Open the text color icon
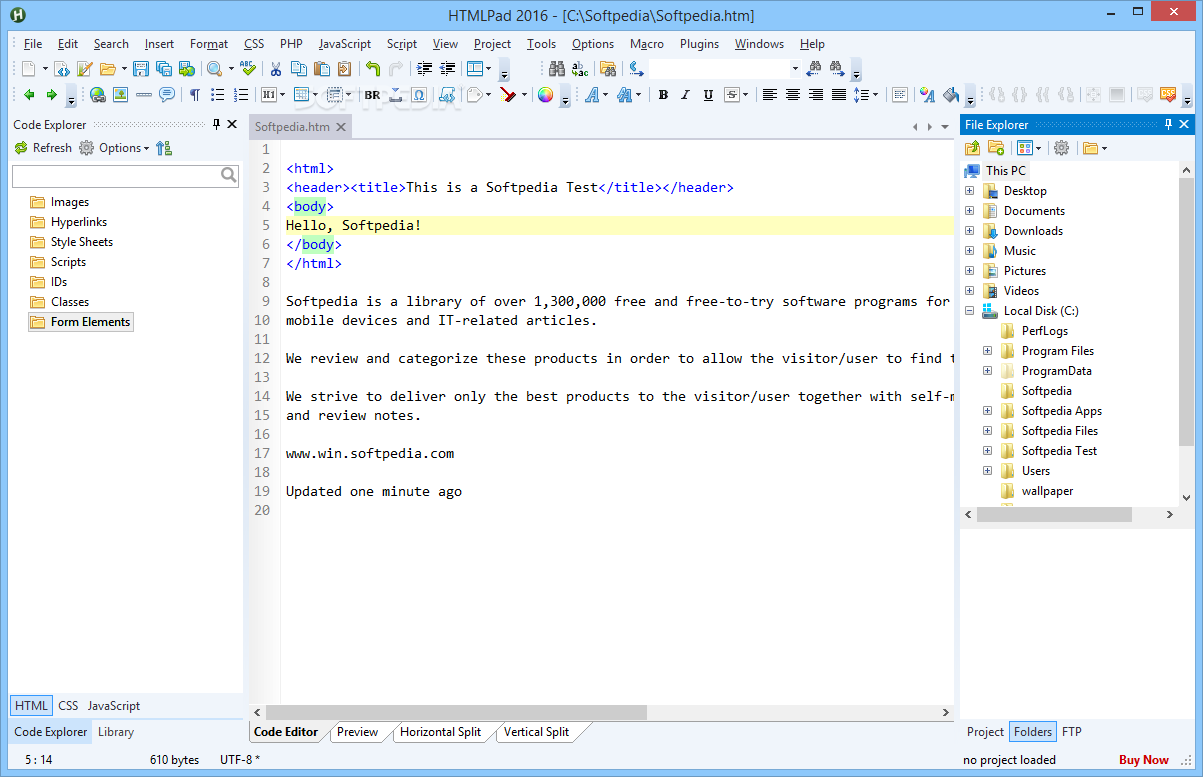Viewport: 1203px width, 777px height. [x=927, y=95]
